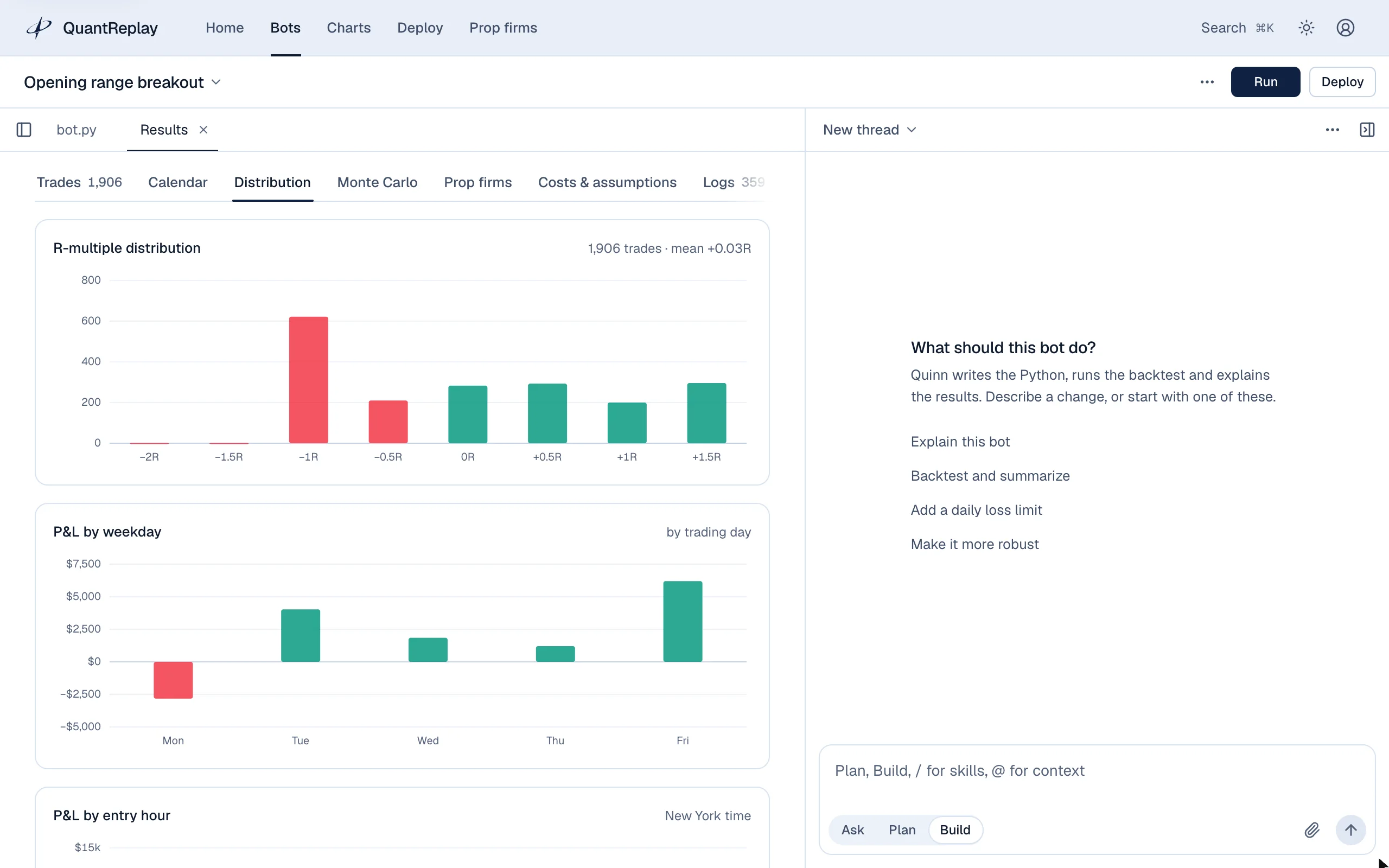
Task: Toggle the light/dark theme sun icon
Action: click(x=1307, y=28)
